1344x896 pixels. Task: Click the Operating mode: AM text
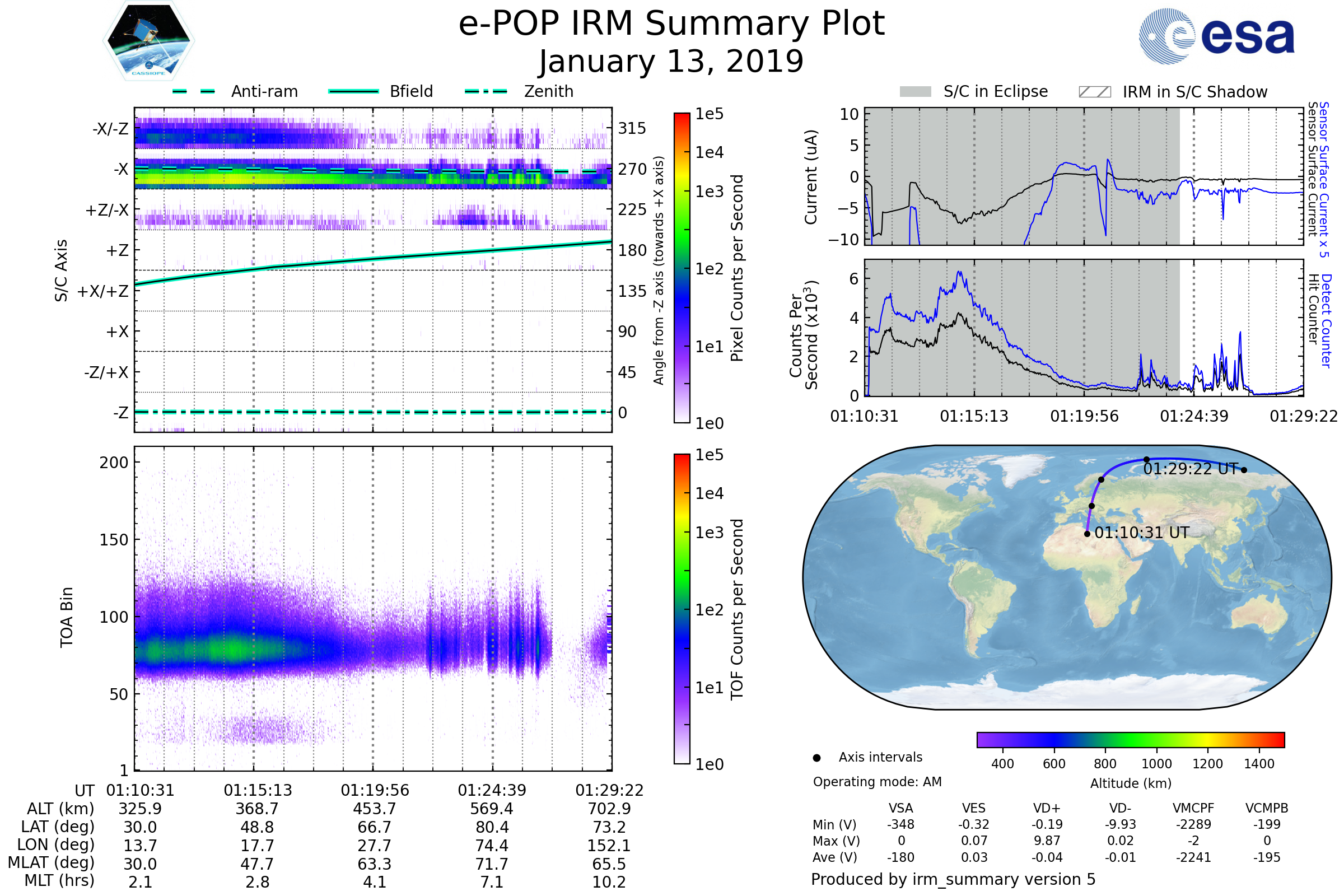point(877,782)
